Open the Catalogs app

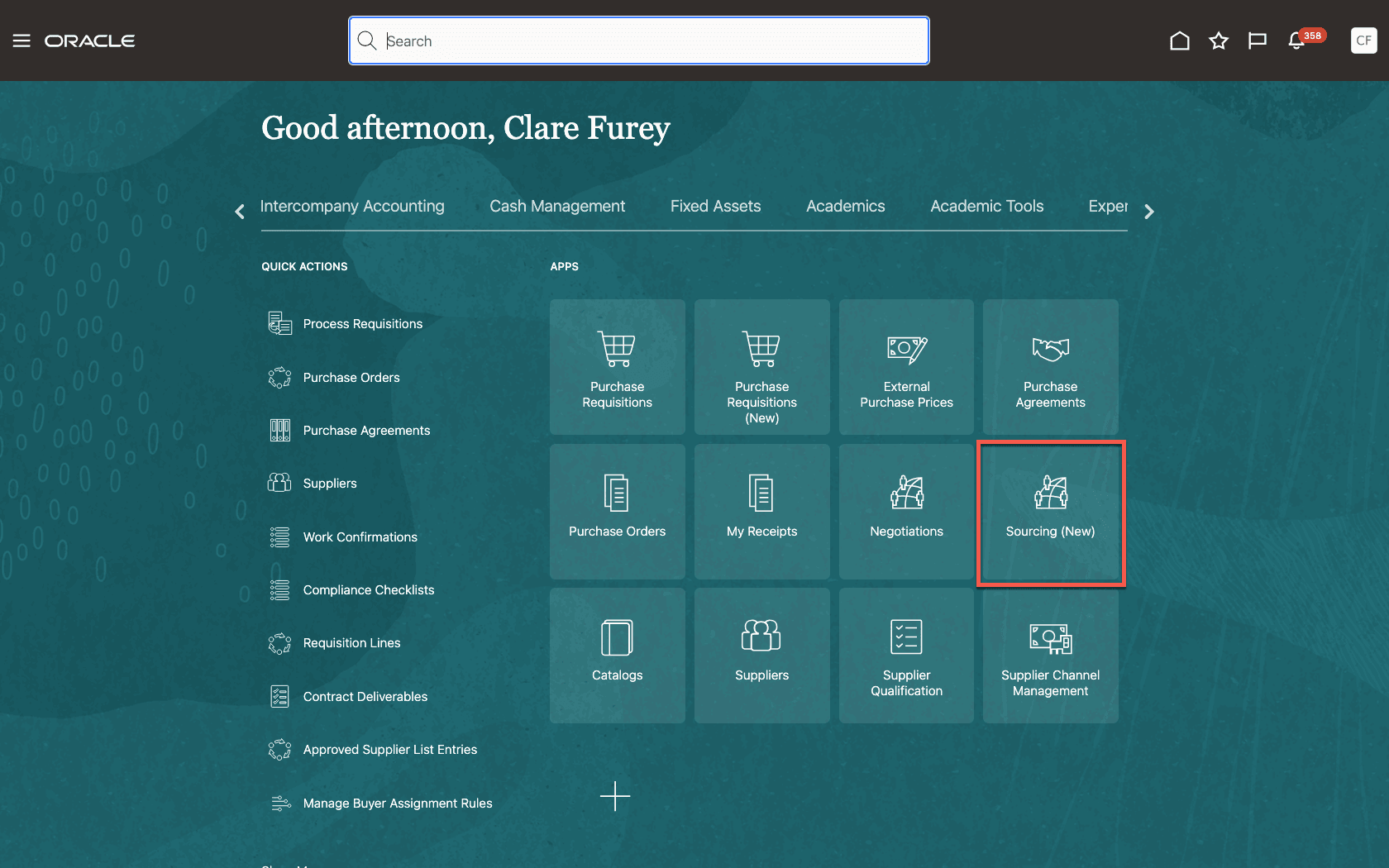[x=617, y=655]
